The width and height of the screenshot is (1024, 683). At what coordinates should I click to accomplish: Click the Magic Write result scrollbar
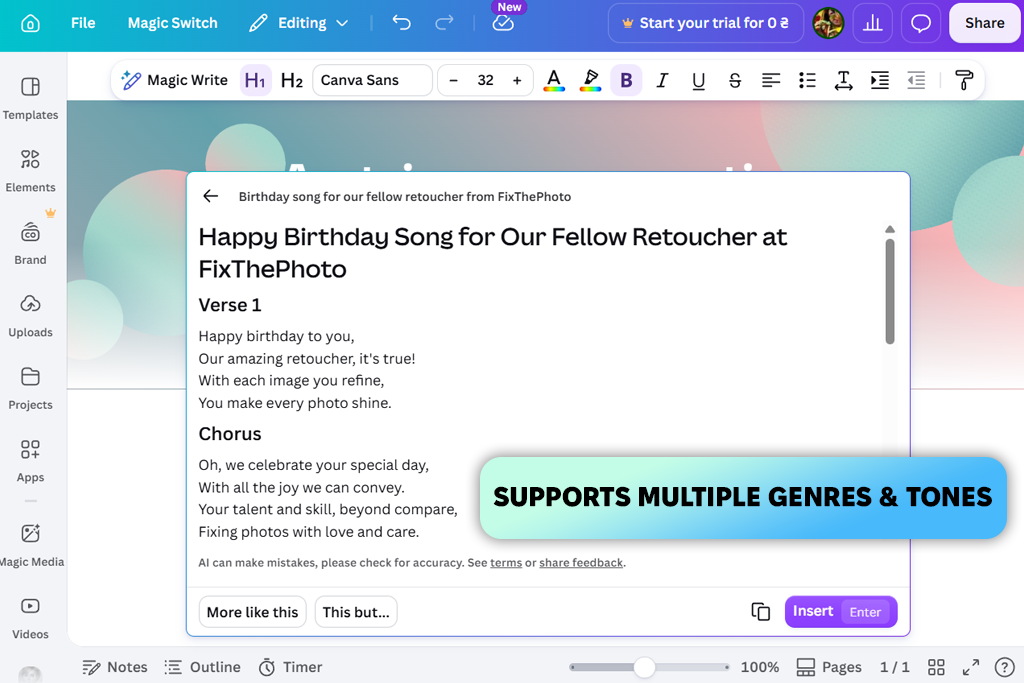point(889,291)
